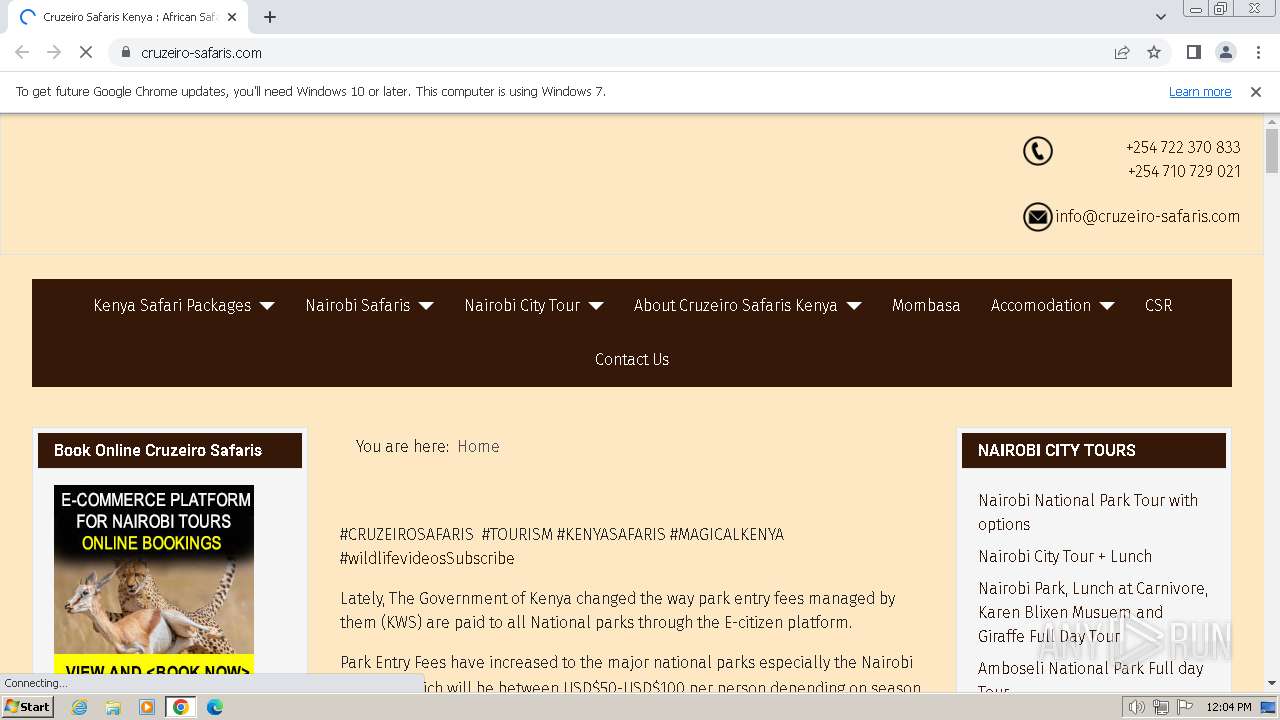This screenshot has height=720, width=1280.
Task: Open Amboseli National Park Full day Tour
Action: pos(1091,678)
